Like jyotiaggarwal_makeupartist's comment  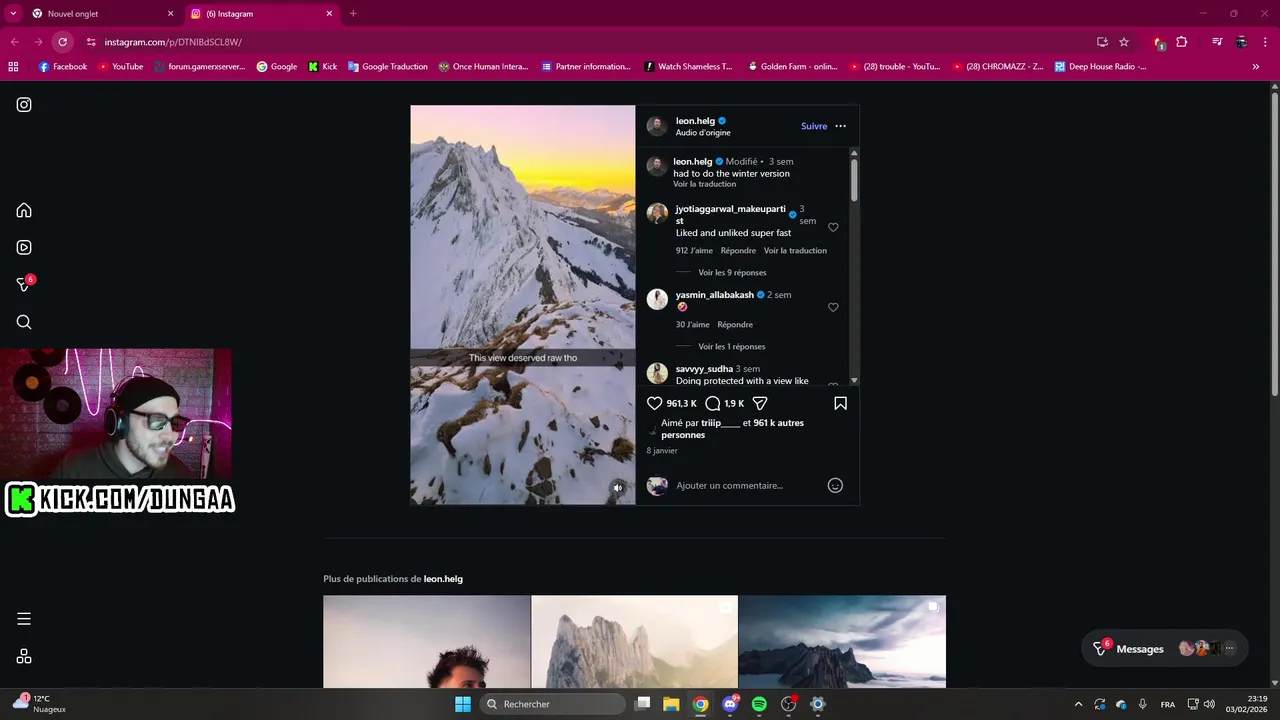[x=833, y=227]
